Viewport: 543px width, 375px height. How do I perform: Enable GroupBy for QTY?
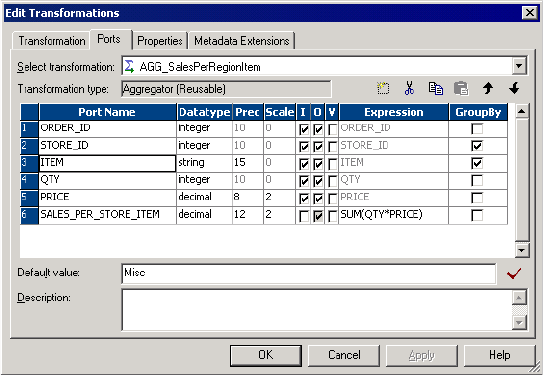click(x=477, y=180)
